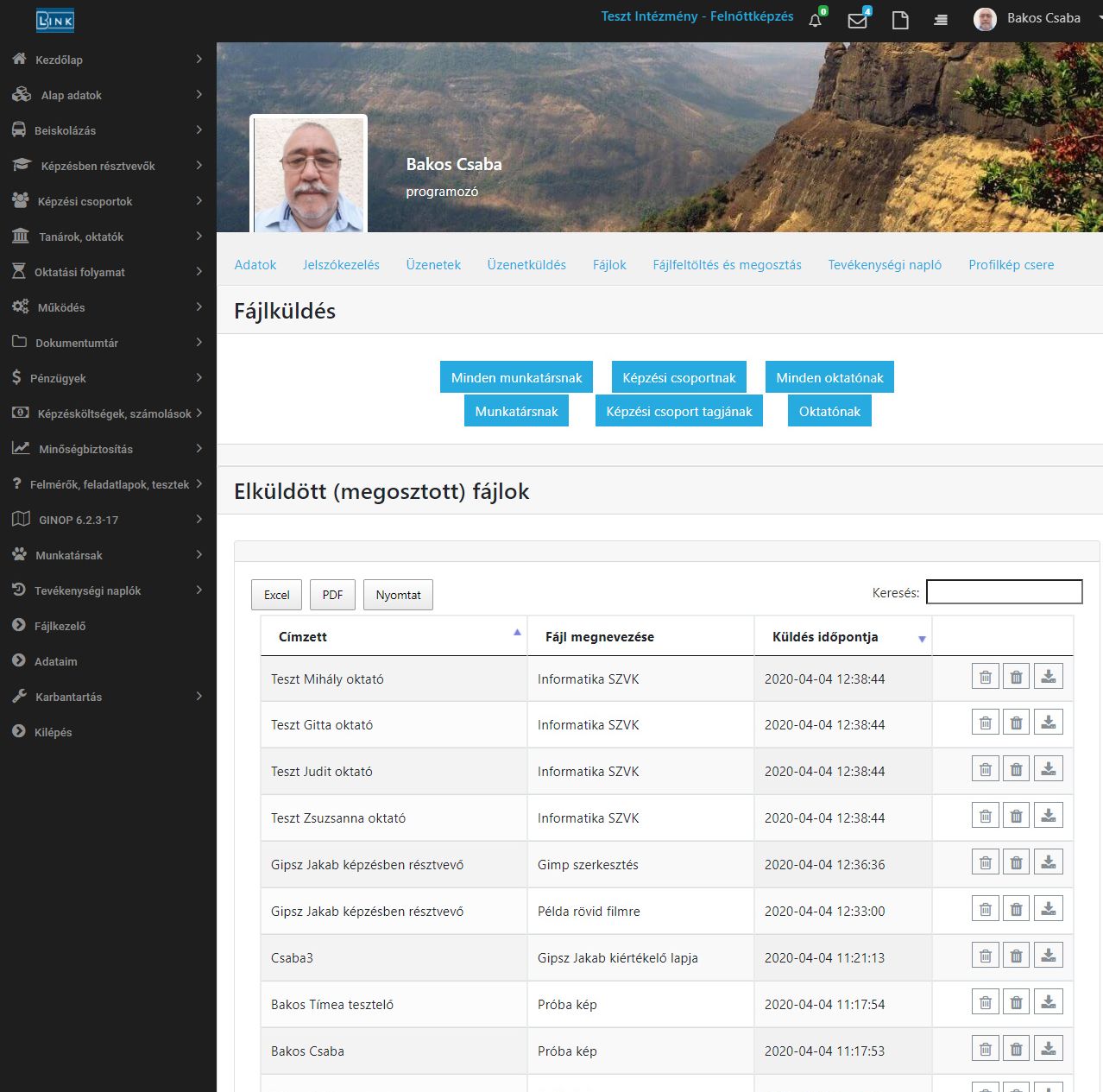The image size is (1103, 1092).
Task: Expand the Oktatási folyamat chevron
Action: click(199, 271)
